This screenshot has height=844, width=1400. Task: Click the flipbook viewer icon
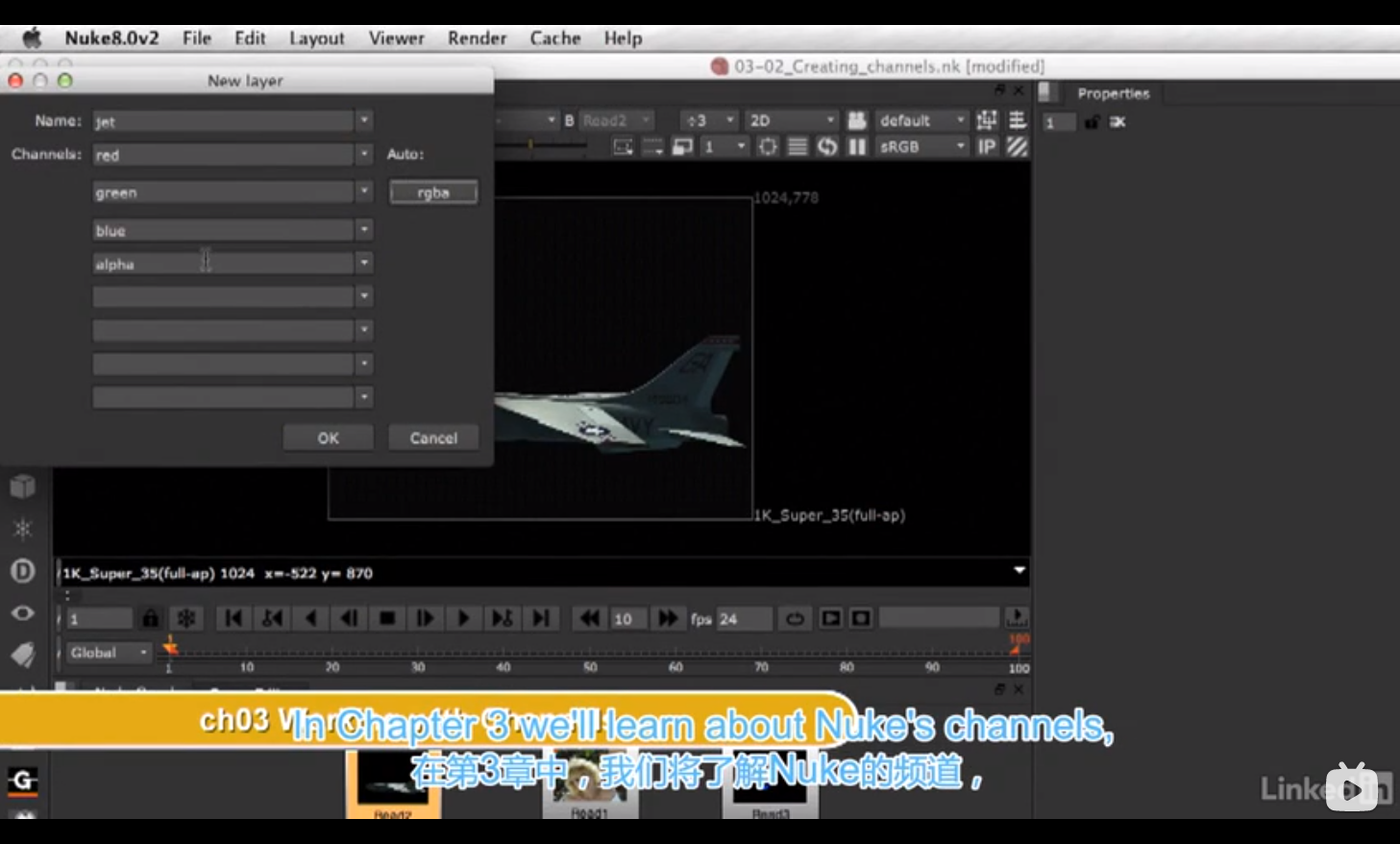pos(831,618)
